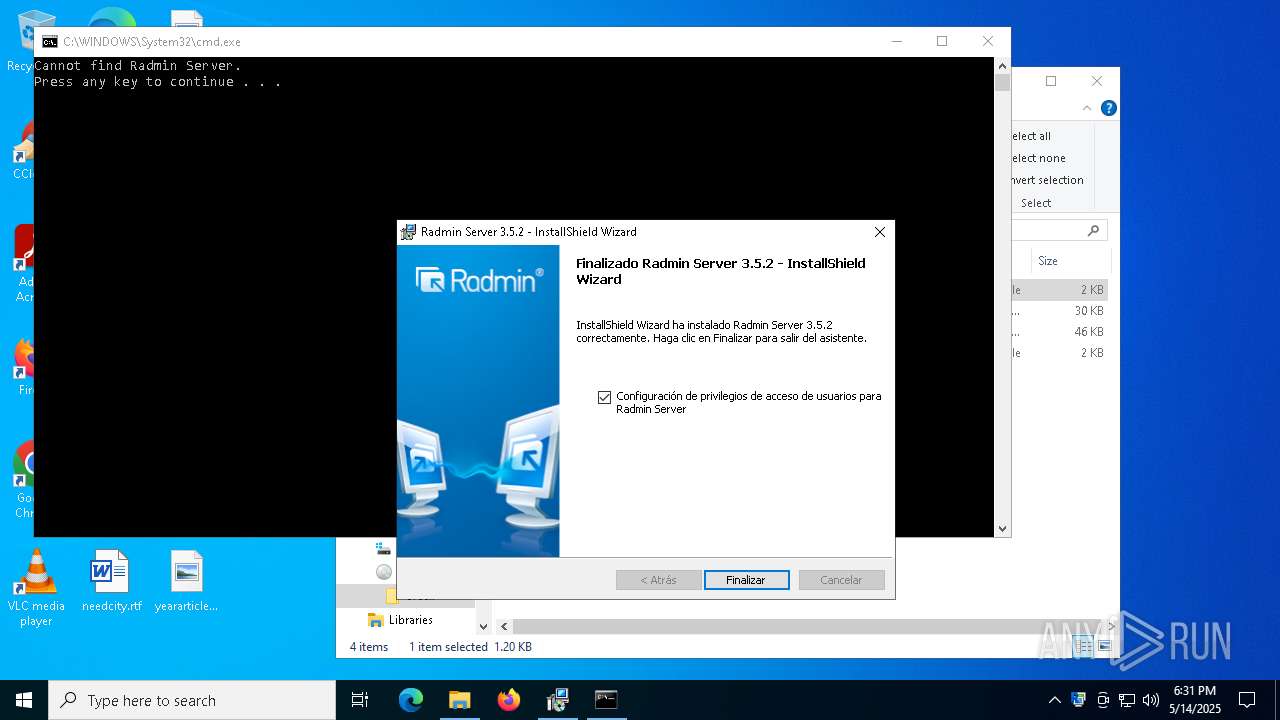This screenshot has height=720, width=1280.
Task: Open the volume control tray icon
Action: [x=1151, y=700]
